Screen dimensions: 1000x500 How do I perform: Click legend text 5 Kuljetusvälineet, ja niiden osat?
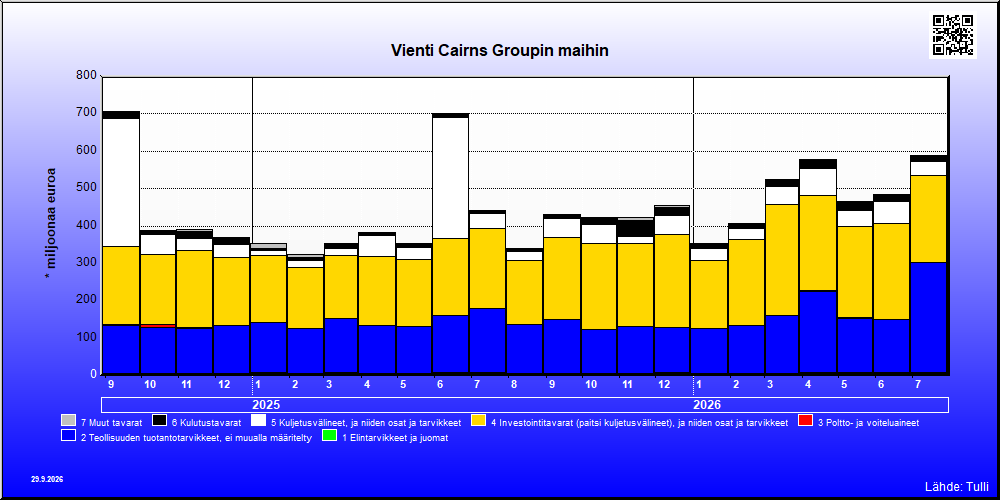366,422
